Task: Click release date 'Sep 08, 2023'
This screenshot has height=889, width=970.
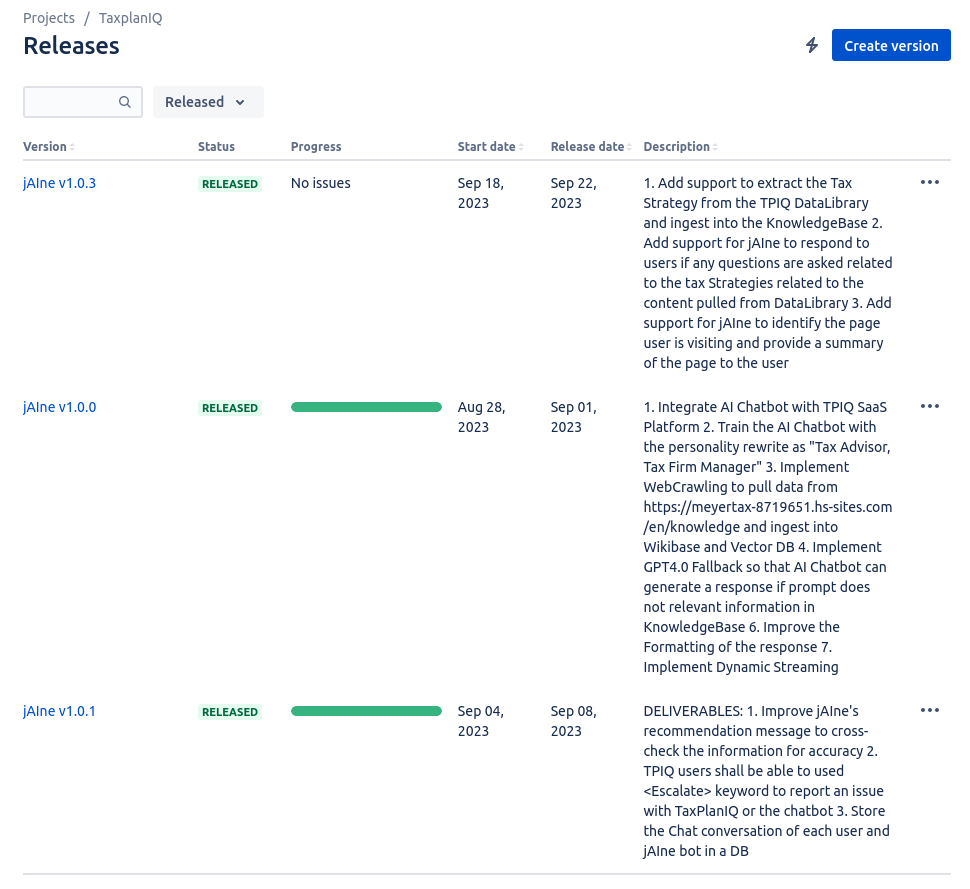Action: tap(573, 721)
